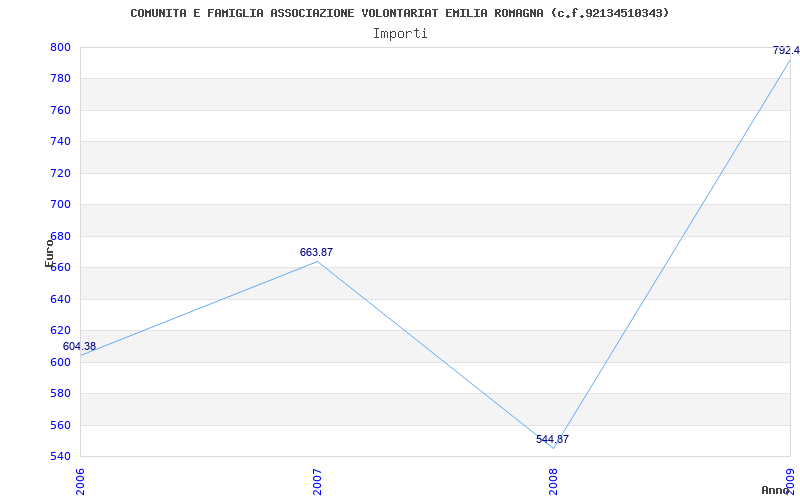Click the 740 y-axis tick label
The image size is (800, 500).
tap(59, 142)
